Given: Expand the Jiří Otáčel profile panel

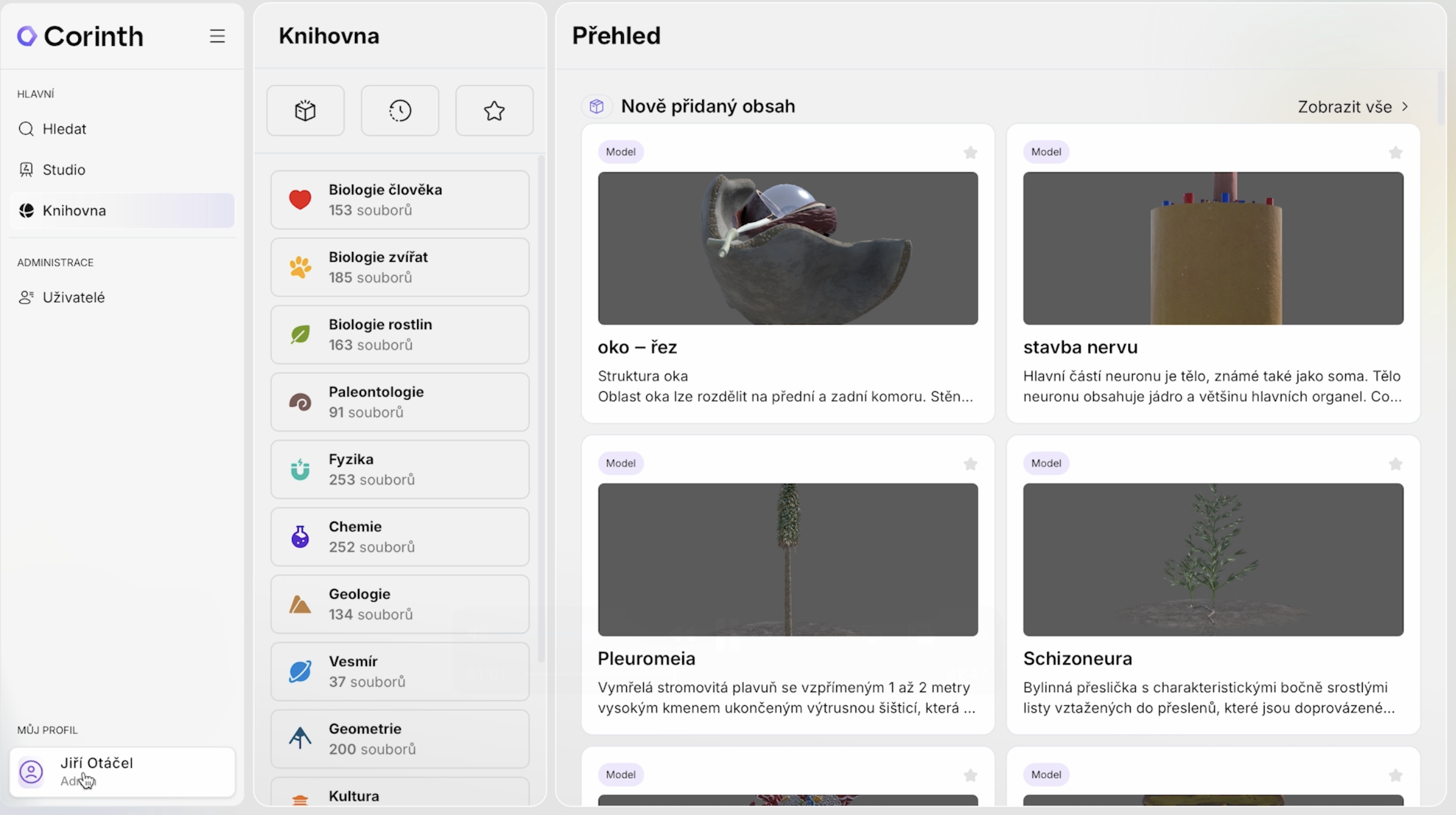Looking at the screenshot, I should coord(122,772).
